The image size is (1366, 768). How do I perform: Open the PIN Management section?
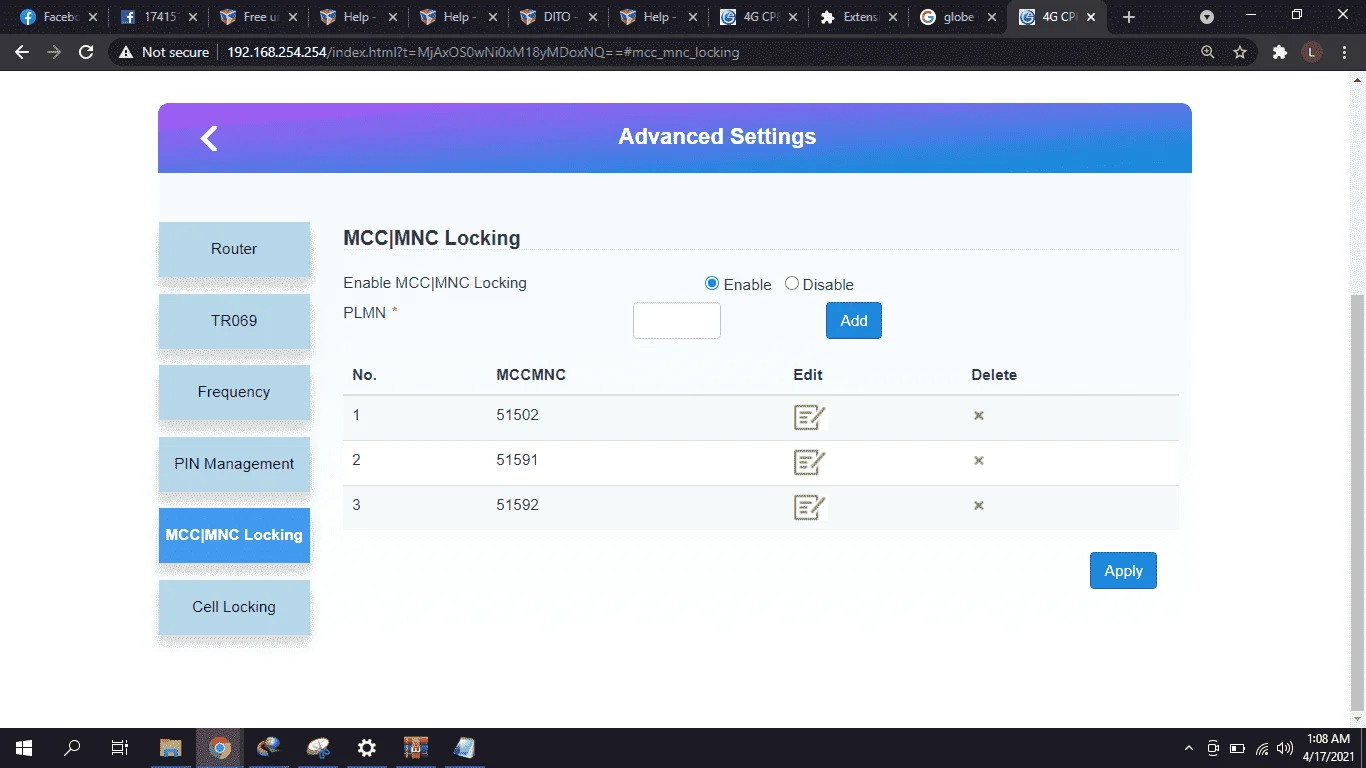coord(234,464)
